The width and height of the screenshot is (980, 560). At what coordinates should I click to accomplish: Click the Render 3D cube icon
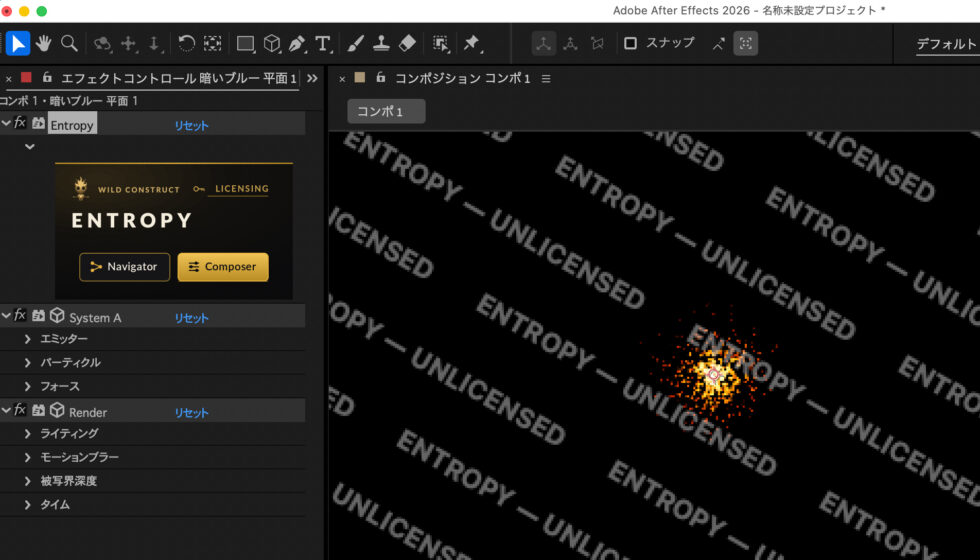click(x=57, y=410)
